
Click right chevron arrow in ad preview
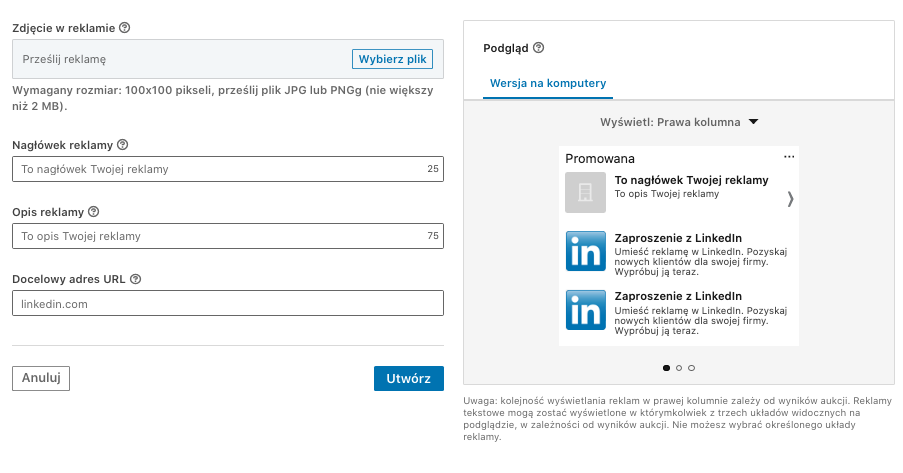pyautogui.click(x=791, y=199)
